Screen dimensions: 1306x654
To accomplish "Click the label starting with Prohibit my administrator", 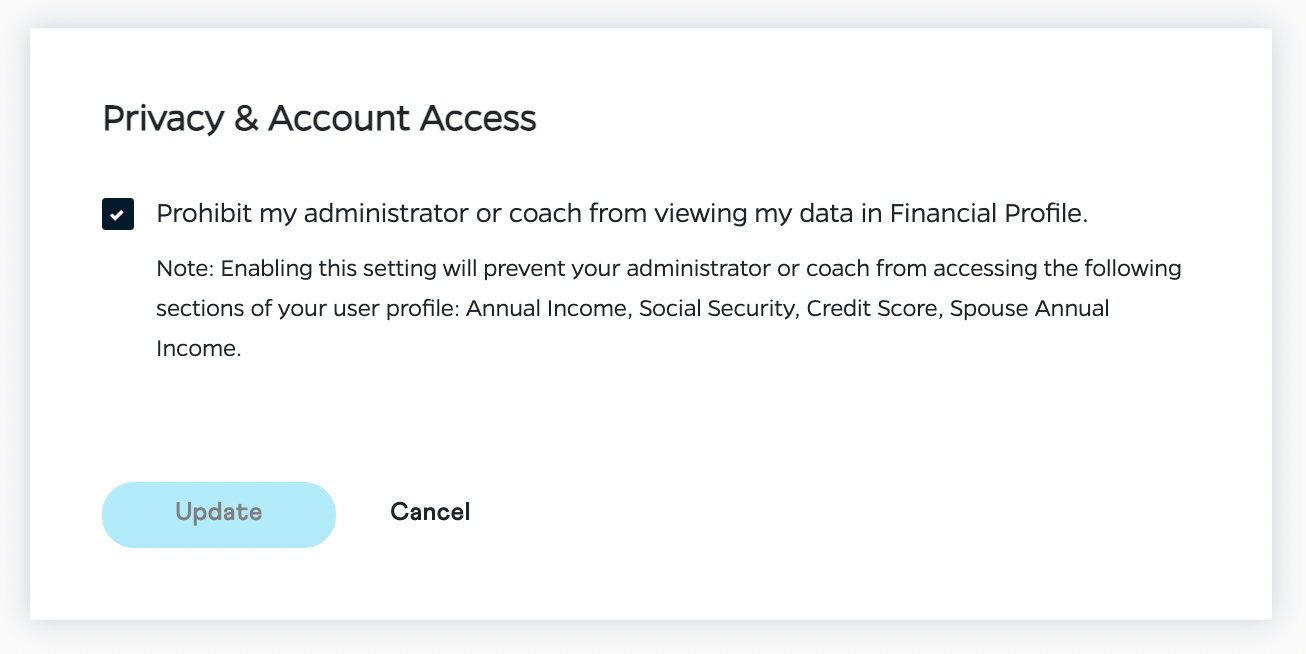I will coord(621,213).
